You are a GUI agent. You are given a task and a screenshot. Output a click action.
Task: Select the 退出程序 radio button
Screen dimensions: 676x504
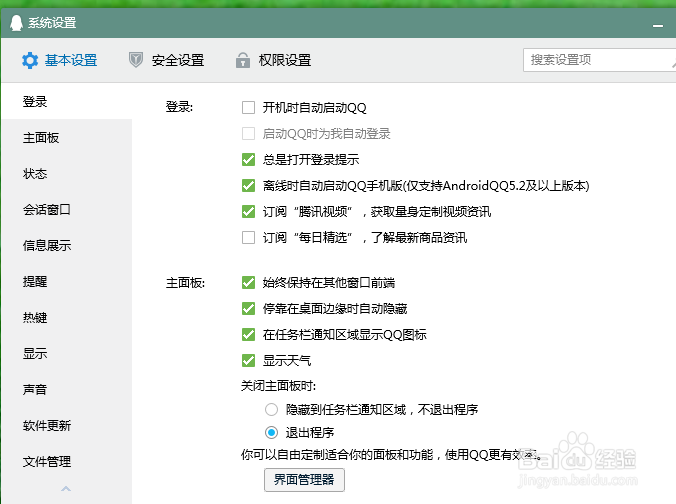pos(271,432)
